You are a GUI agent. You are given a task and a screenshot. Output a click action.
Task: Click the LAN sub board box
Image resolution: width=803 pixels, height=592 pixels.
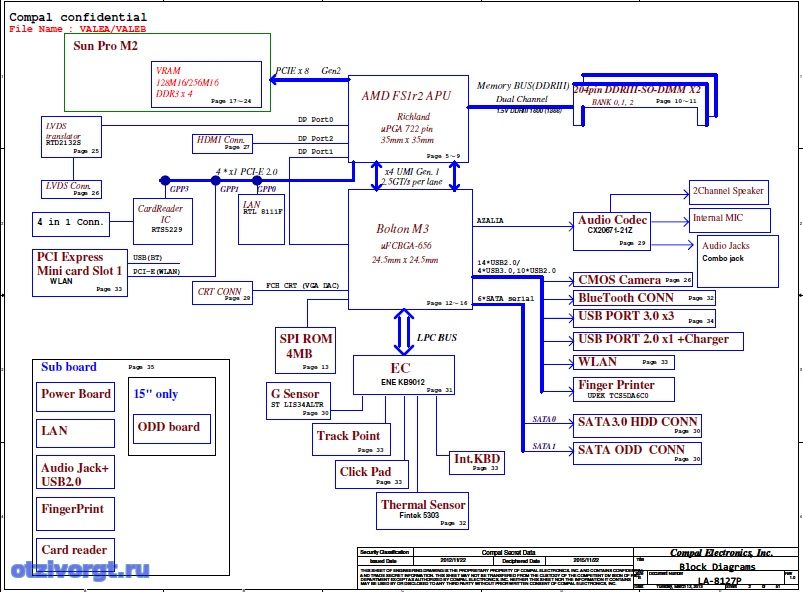75,433
